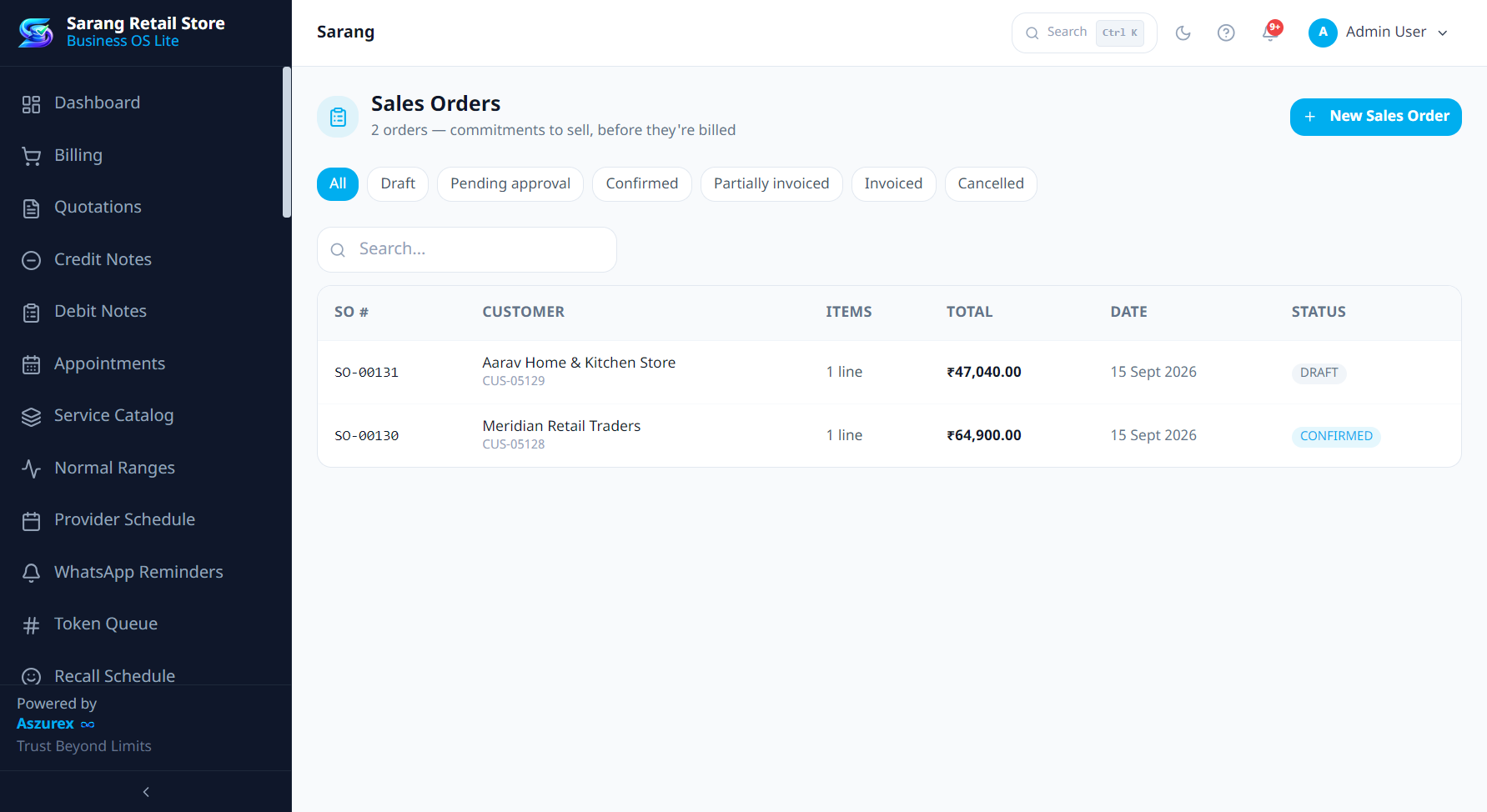Click the Provider Schedule calendar icon
1487x812 pixels.
(x=31, y=521)
